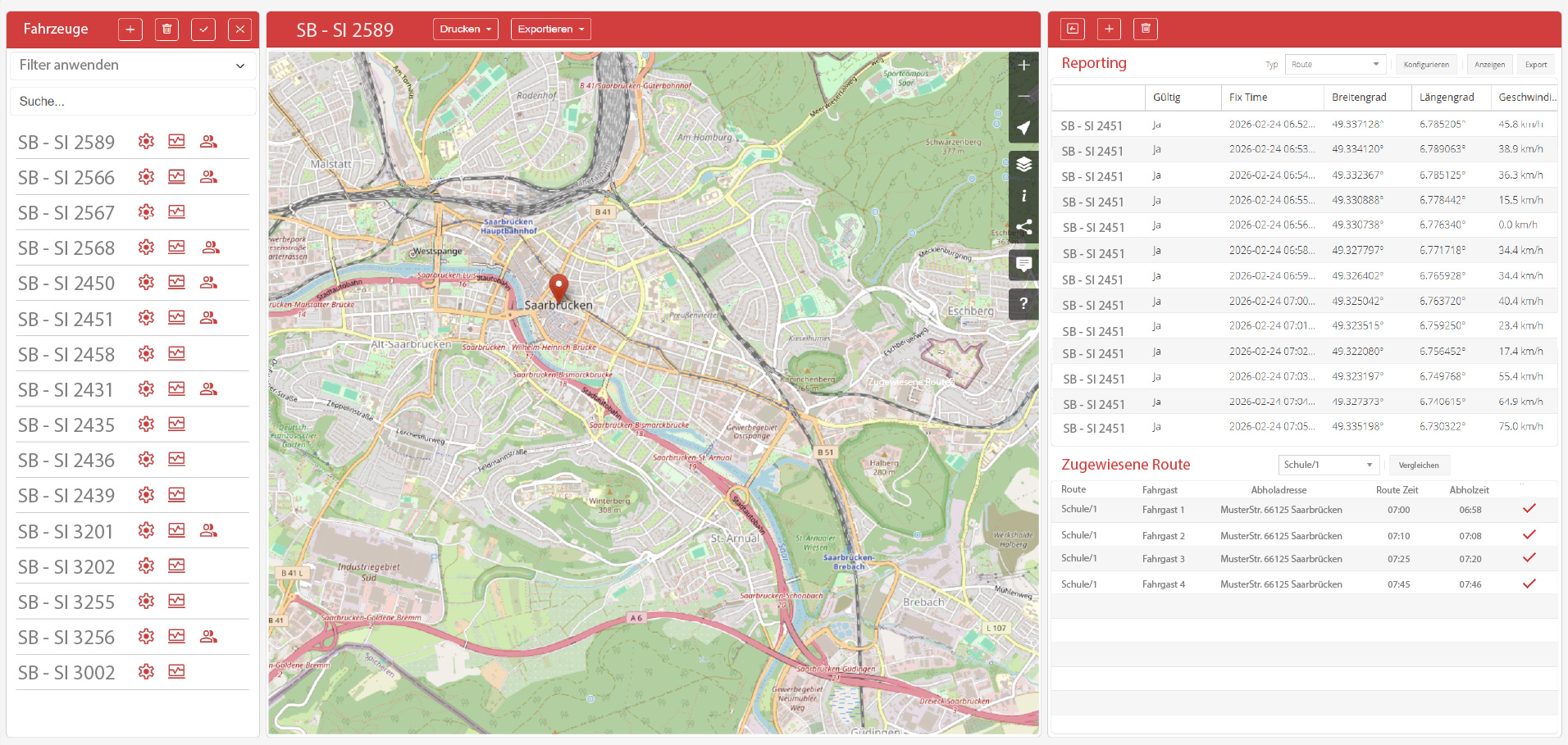Click the Anzeigen button
This screenshot has height=745, width=1568.
pyautogui.click(x=1489, y=65)
